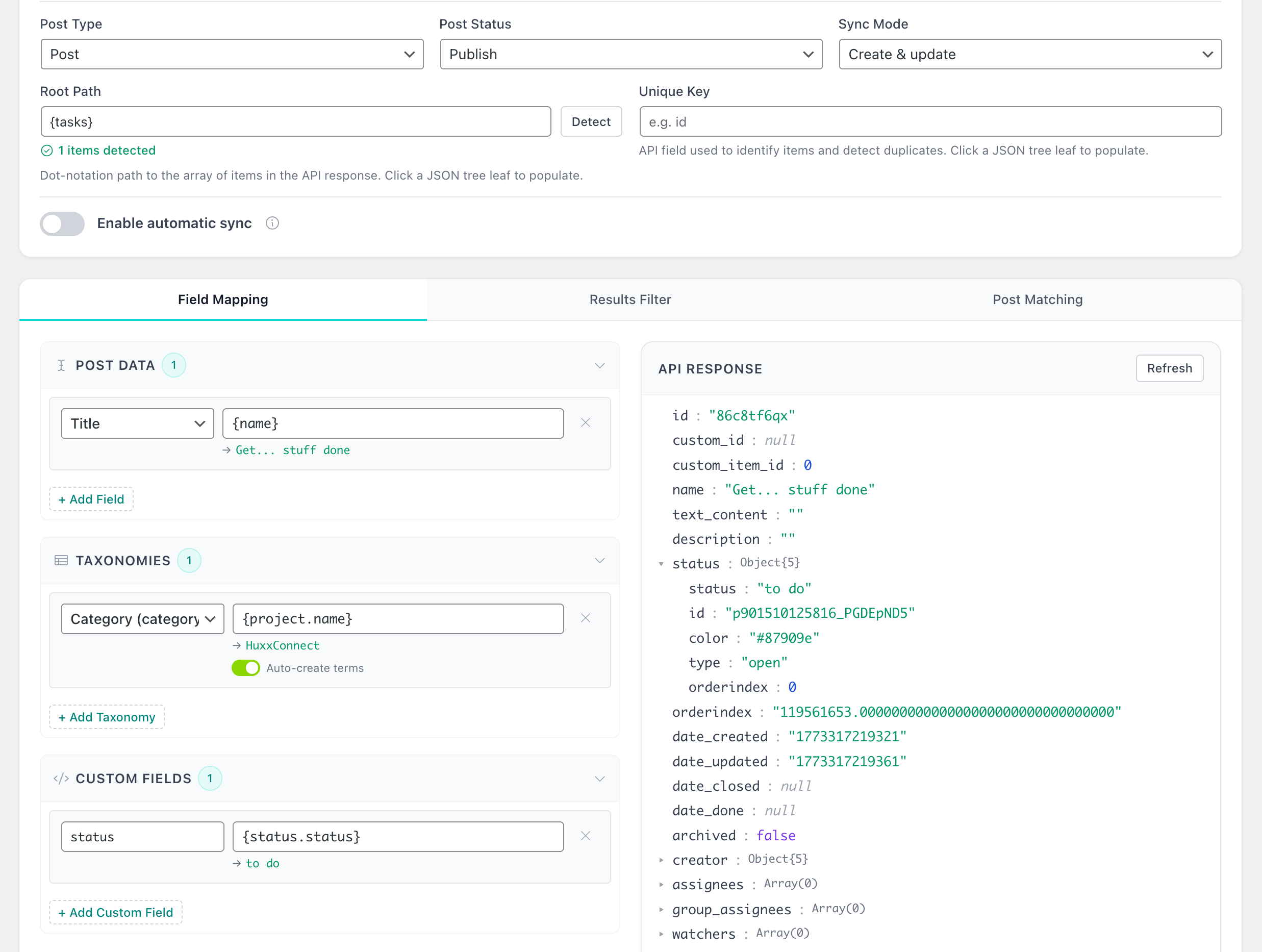Switch to the Results Filter tab
The height and width of the screenshot is (952, 1262).
point(630,299)
